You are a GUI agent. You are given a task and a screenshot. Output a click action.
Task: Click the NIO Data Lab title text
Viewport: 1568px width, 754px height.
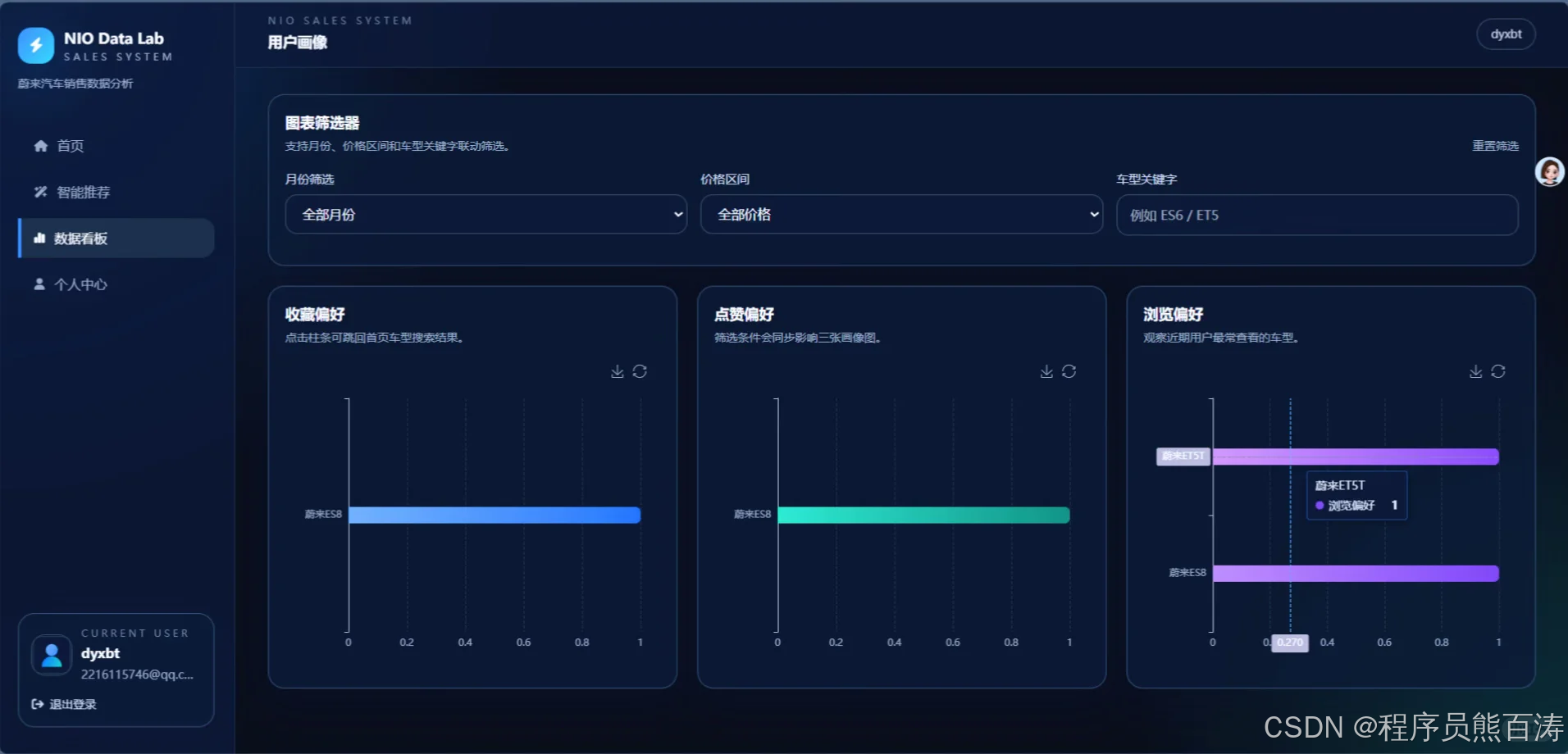[114, 39]
